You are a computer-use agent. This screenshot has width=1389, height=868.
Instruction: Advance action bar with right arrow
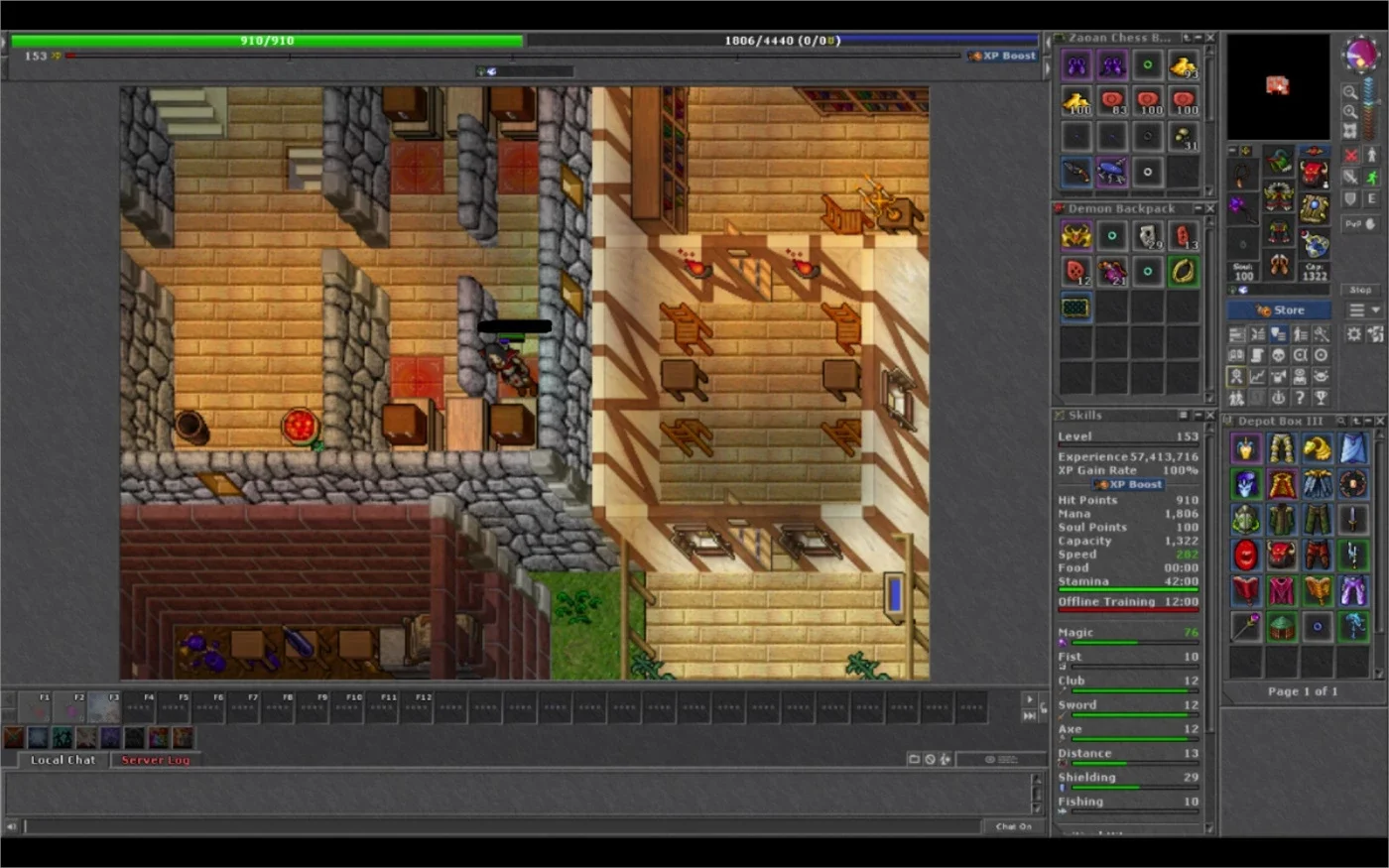[x=1030, y=698]
